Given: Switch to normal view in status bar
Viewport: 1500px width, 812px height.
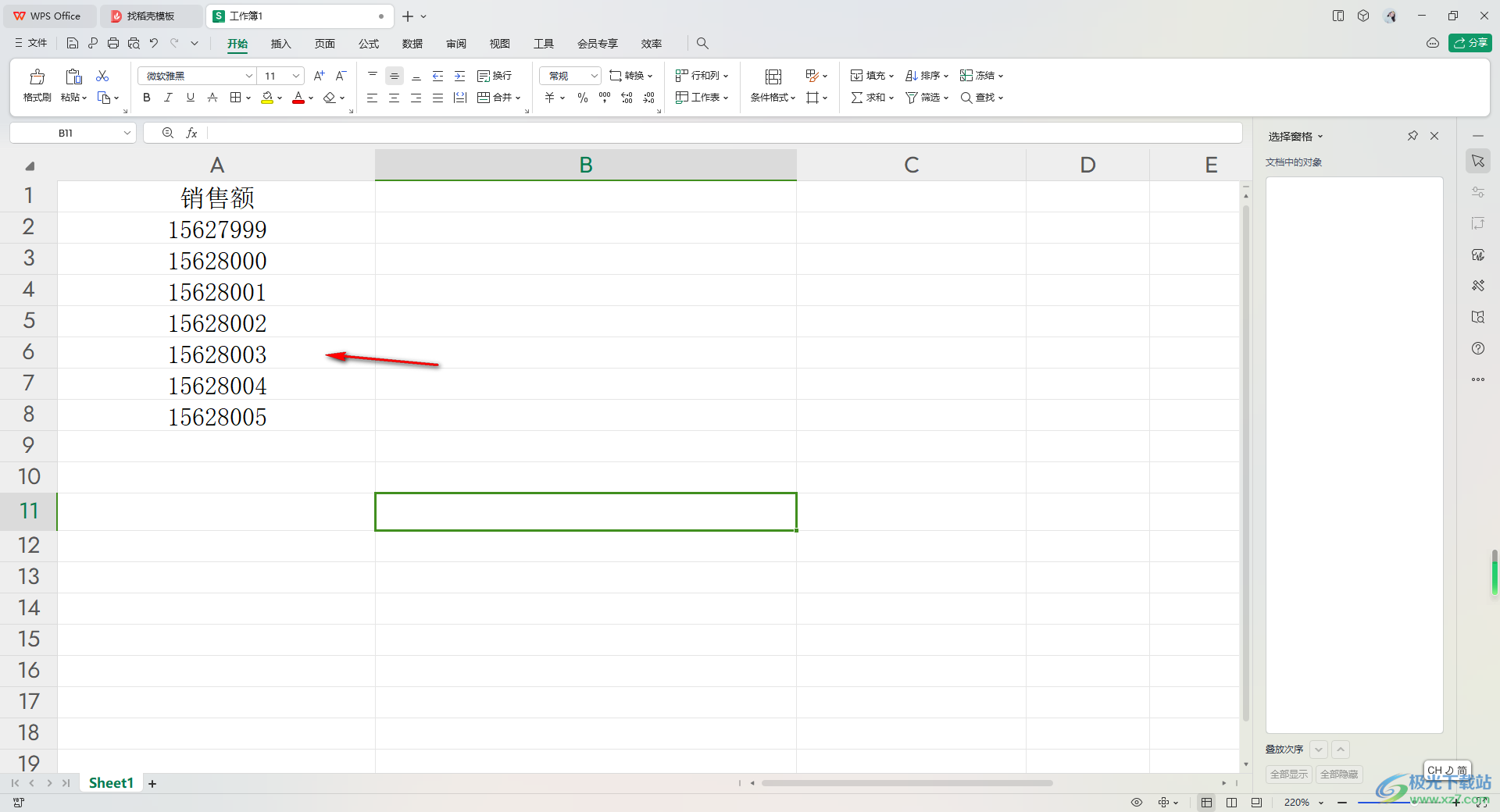Looking at the screenshot, I should point(1207,803).
